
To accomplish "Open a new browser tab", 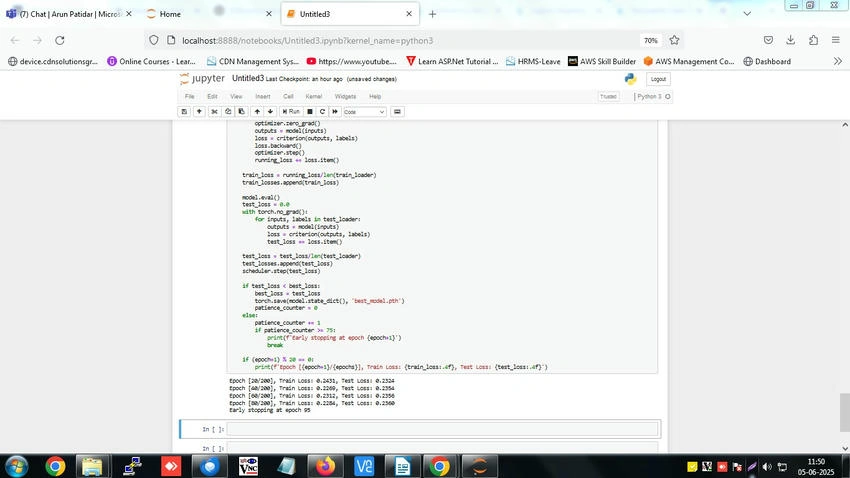I will (432, 14).
